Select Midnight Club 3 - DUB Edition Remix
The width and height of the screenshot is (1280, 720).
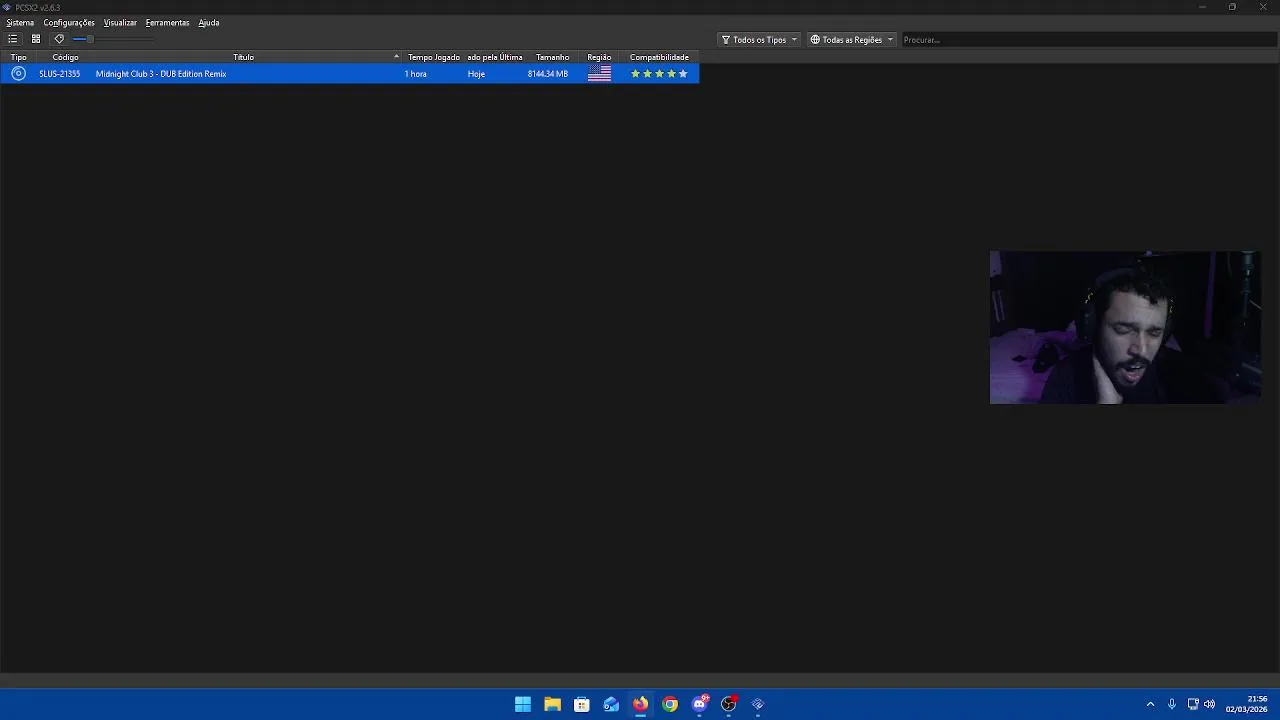click(161, 74)
